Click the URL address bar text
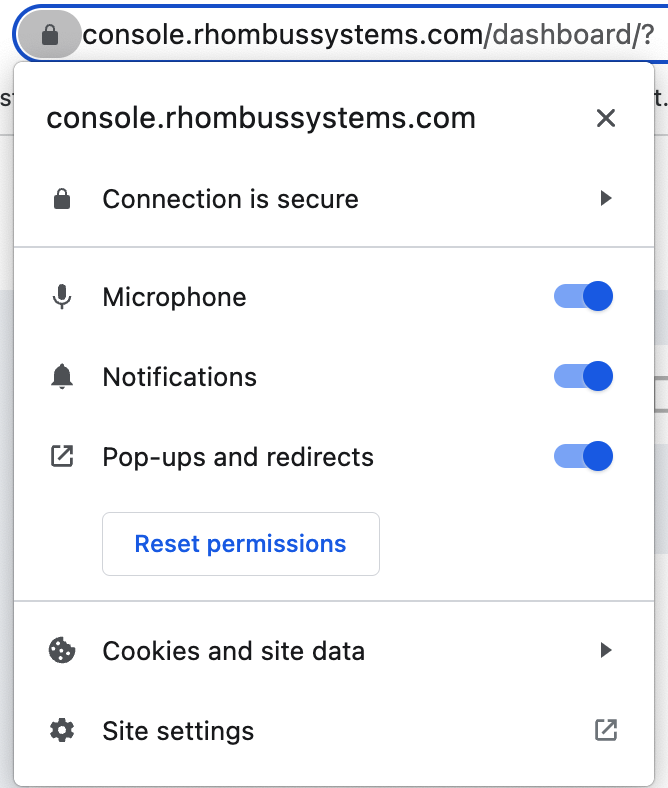This screenshot has height=788, width=668. coord(368,35)
